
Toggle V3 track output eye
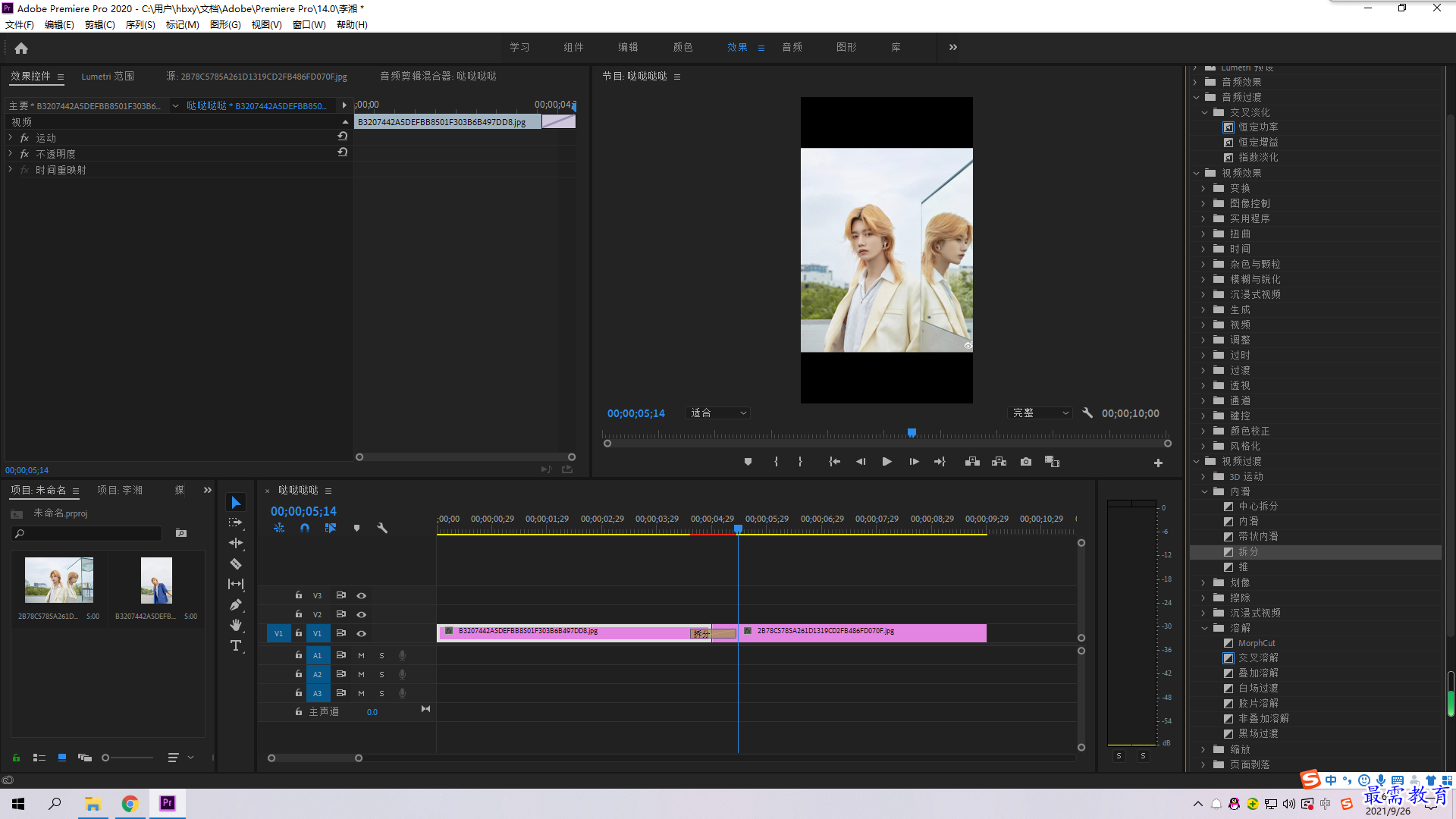[x=362, y=596]
